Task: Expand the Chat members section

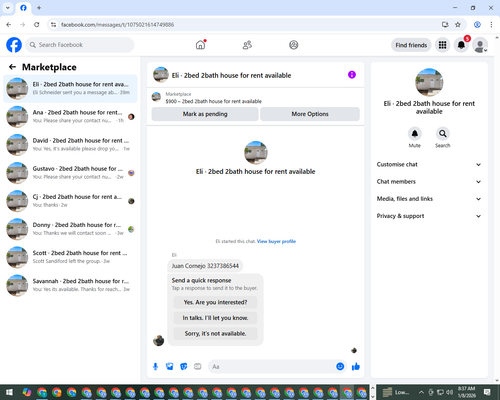Action: (x=429, y=182)
